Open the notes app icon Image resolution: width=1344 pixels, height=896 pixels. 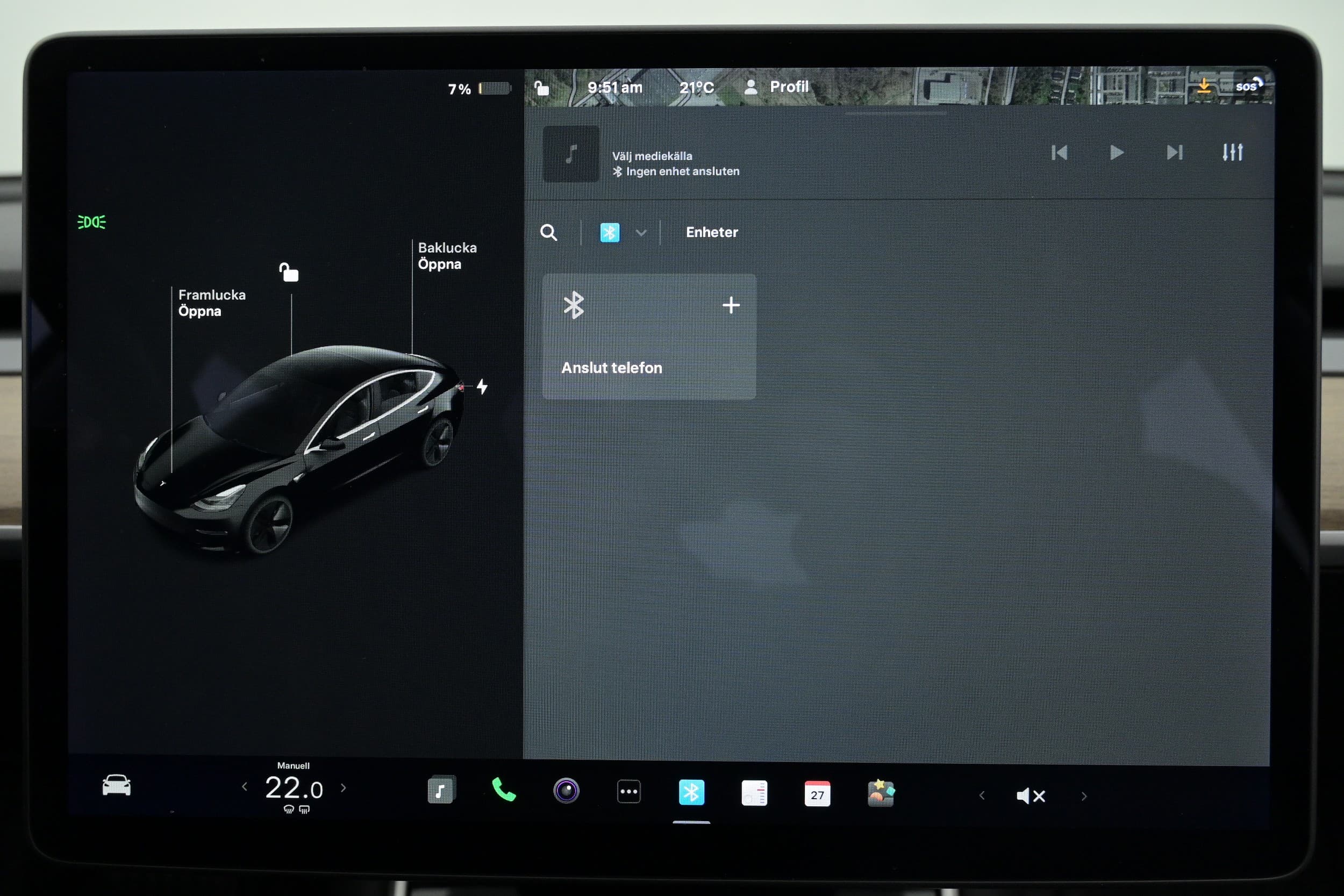tap(754, 793)
